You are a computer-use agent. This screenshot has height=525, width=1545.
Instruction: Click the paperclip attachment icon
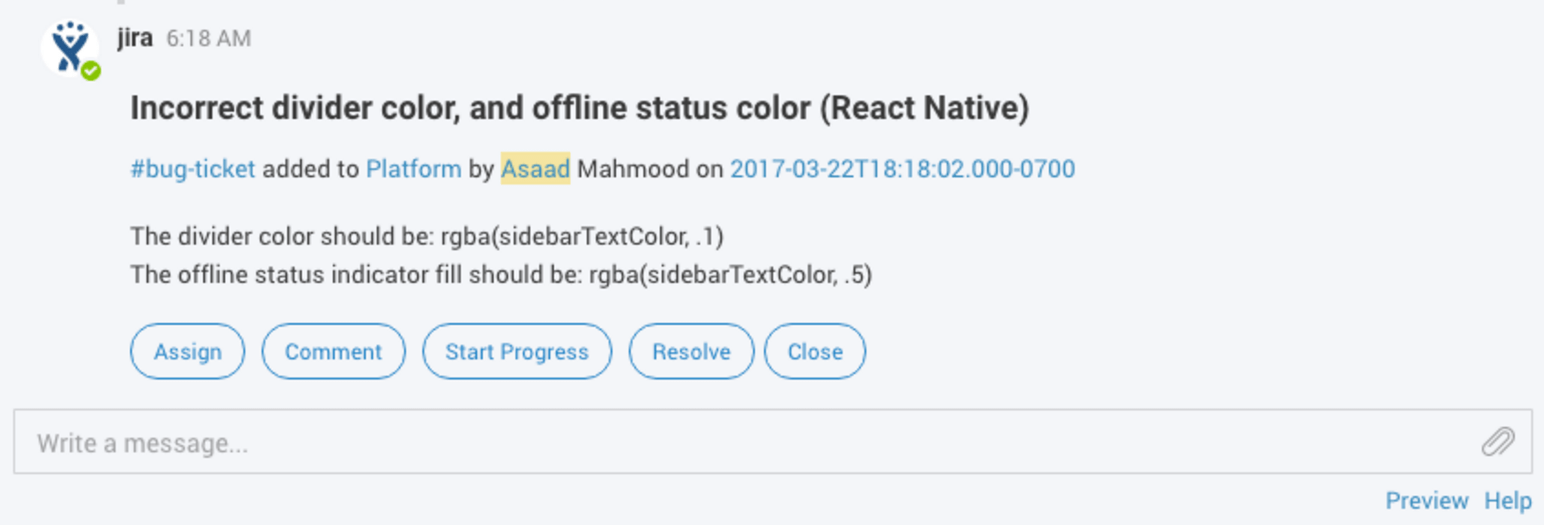pyautogui.click(x=1497, y=441)
